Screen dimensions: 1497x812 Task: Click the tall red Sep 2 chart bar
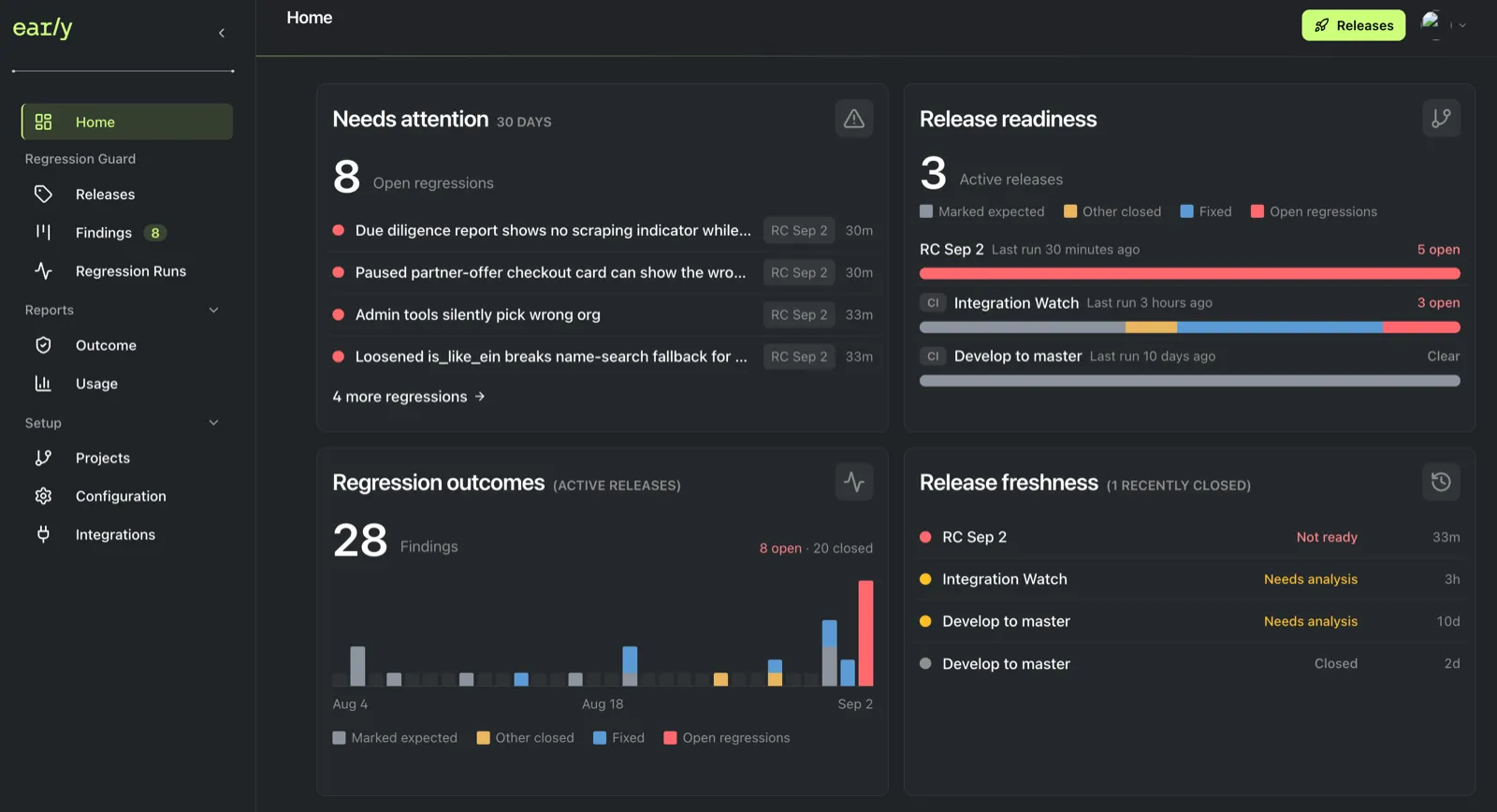pyautogui.click(x=865, y=633)
